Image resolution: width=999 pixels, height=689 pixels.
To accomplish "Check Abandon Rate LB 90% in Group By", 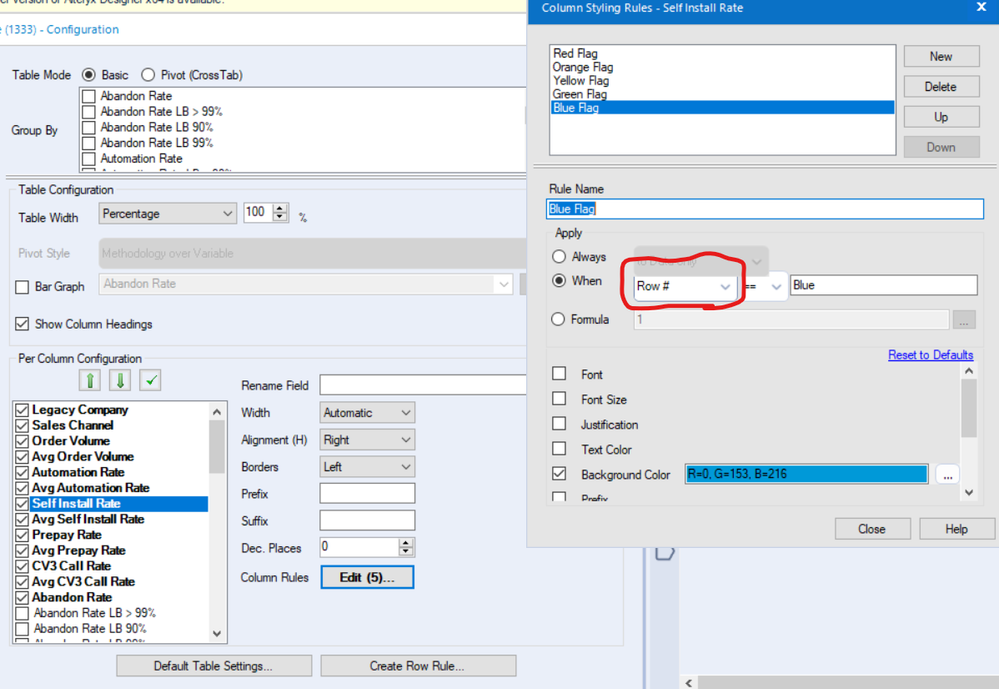I will point(89,127).
